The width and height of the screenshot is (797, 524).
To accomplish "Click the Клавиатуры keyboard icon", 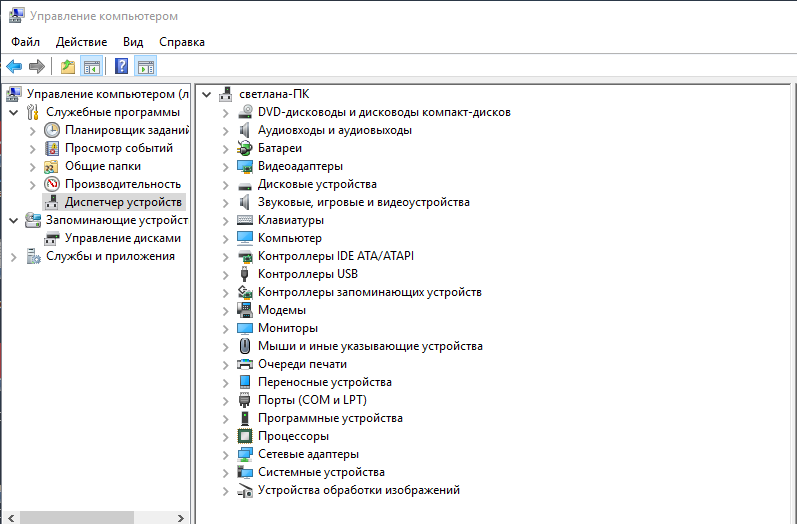I will click(245, 220).
